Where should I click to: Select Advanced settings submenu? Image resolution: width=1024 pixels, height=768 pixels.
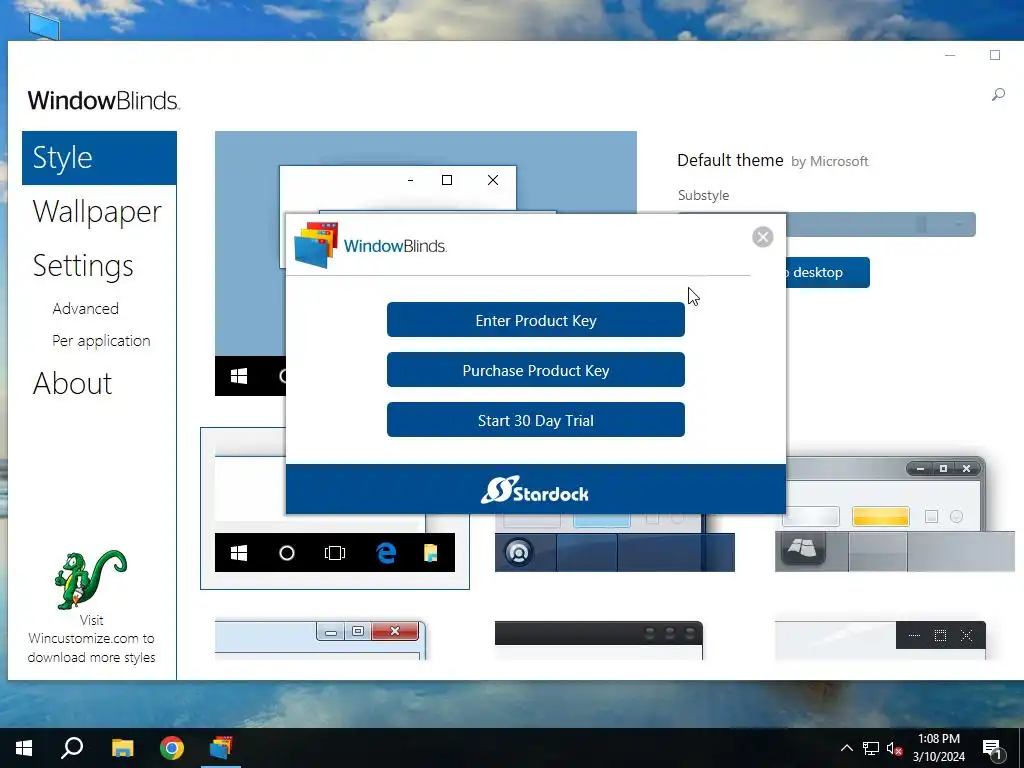click(86, 309)
